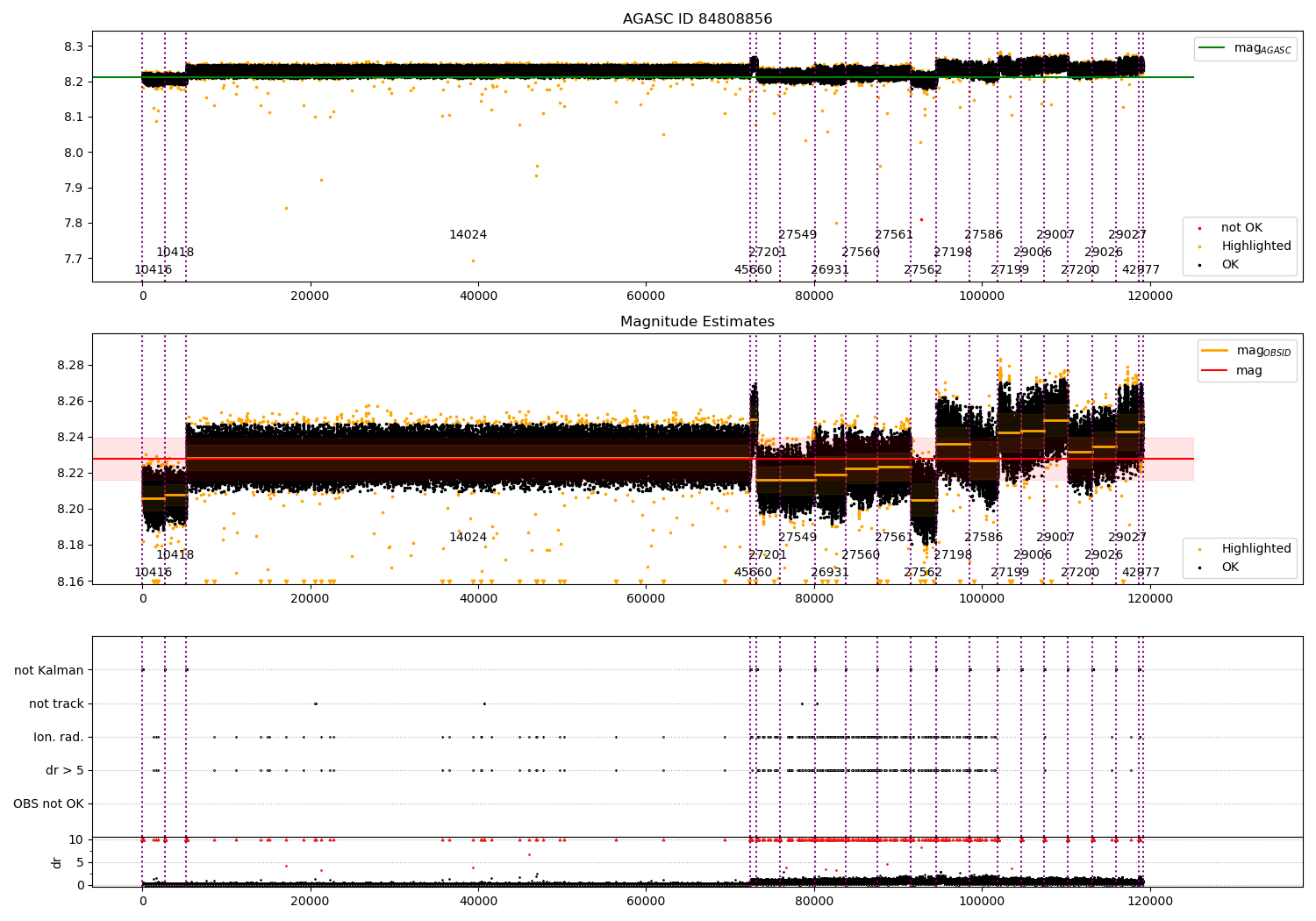Viewport: 1316px width, 921px height.
Task: Select OBSID label 42977 in Magnitude Estimates plot
Action: point(1141,573)
